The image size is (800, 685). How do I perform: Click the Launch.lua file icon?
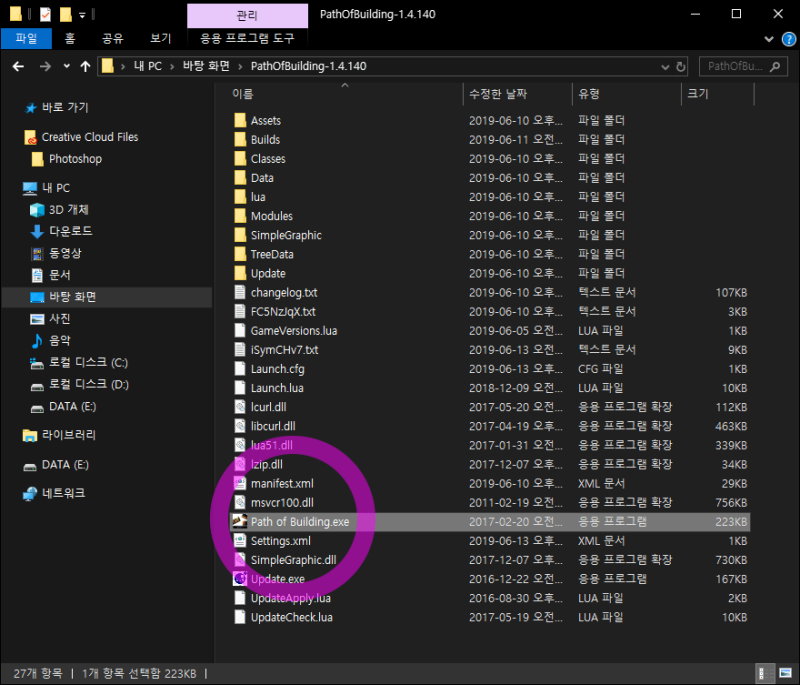240,388
